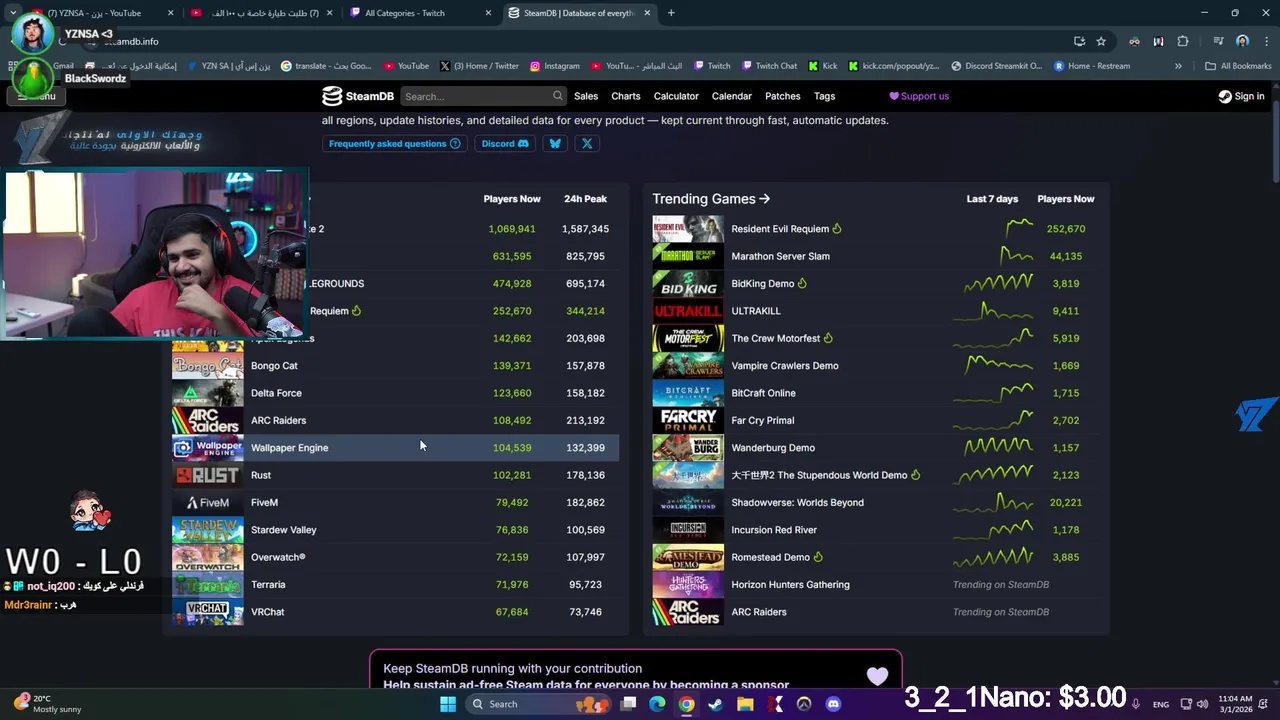The height and width of the screenshot is (720, 1280).
Task: Click the Support us link
Action: pyautogui.click(x=919, y=96)
